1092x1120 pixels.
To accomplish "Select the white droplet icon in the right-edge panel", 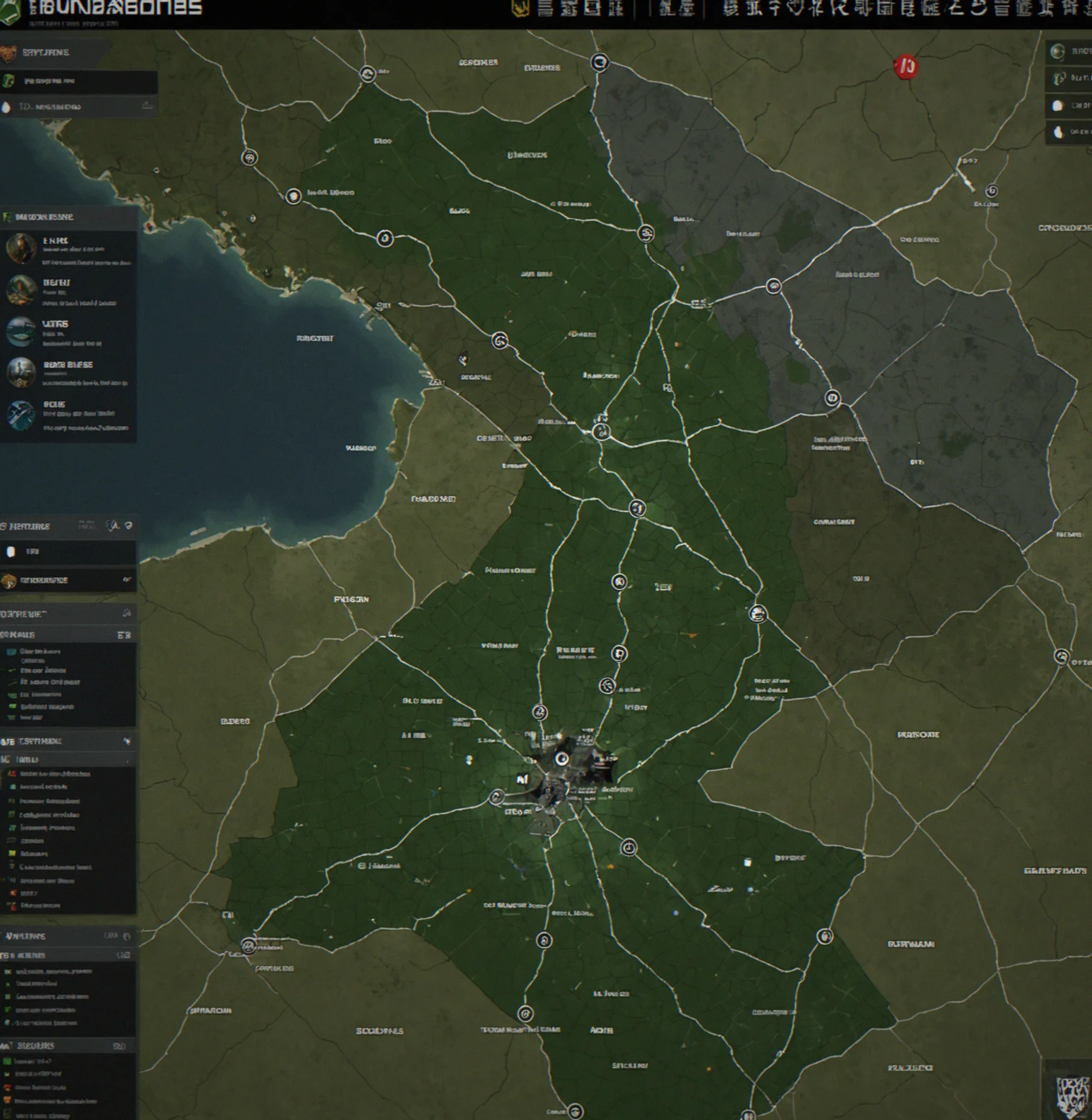I will tap(1058, 132).
